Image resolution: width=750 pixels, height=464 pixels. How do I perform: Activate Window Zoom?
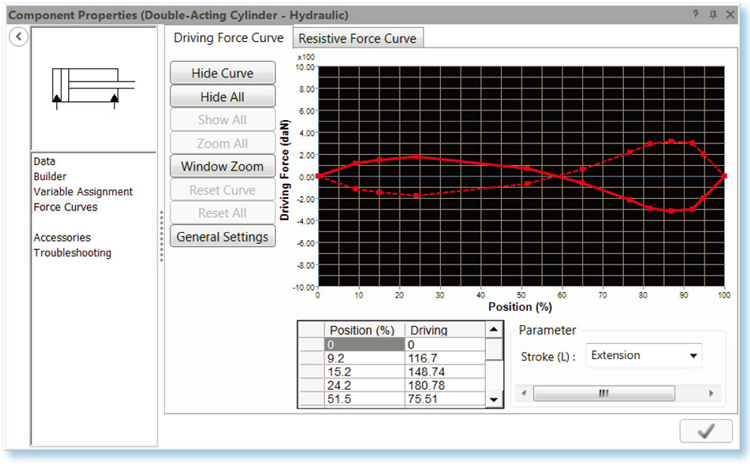click(x=222, y=166)
